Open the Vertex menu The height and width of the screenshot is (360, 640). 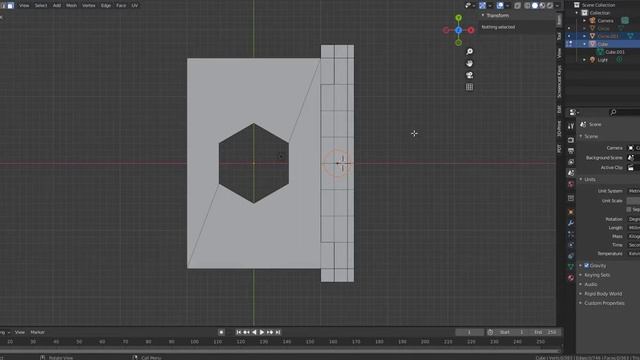point(89,5)
